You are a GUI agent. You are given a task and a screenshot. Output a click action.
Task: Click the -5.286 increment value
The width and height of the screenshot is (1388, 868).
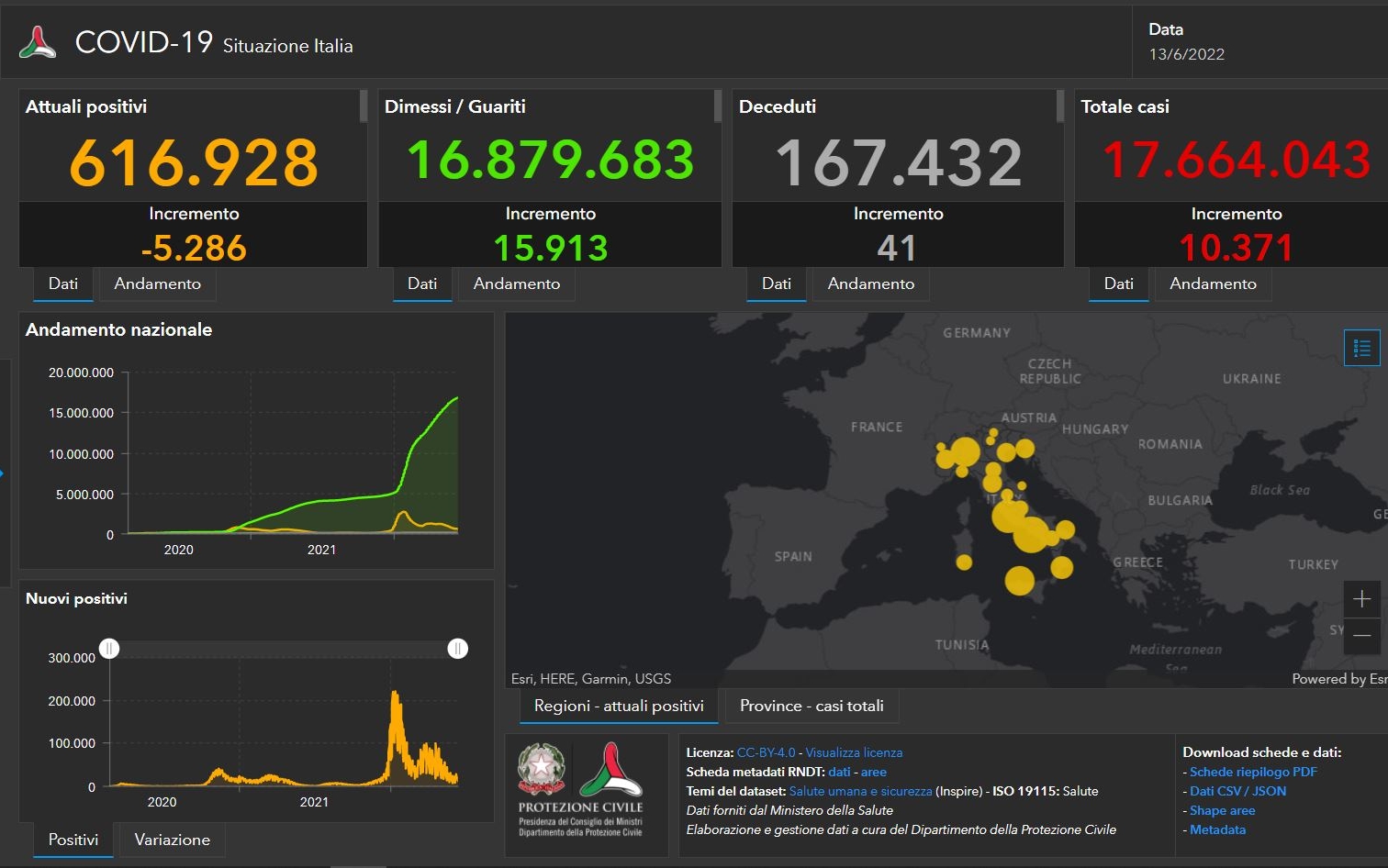click(194, 248)
